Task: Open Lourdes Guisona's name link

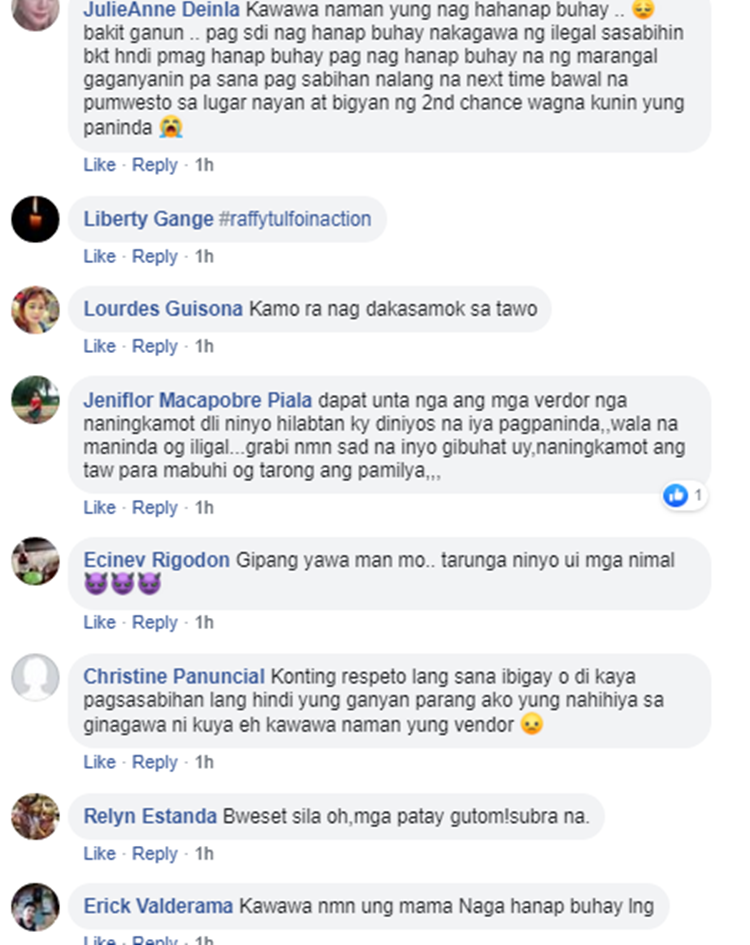Action: point(163,309)
